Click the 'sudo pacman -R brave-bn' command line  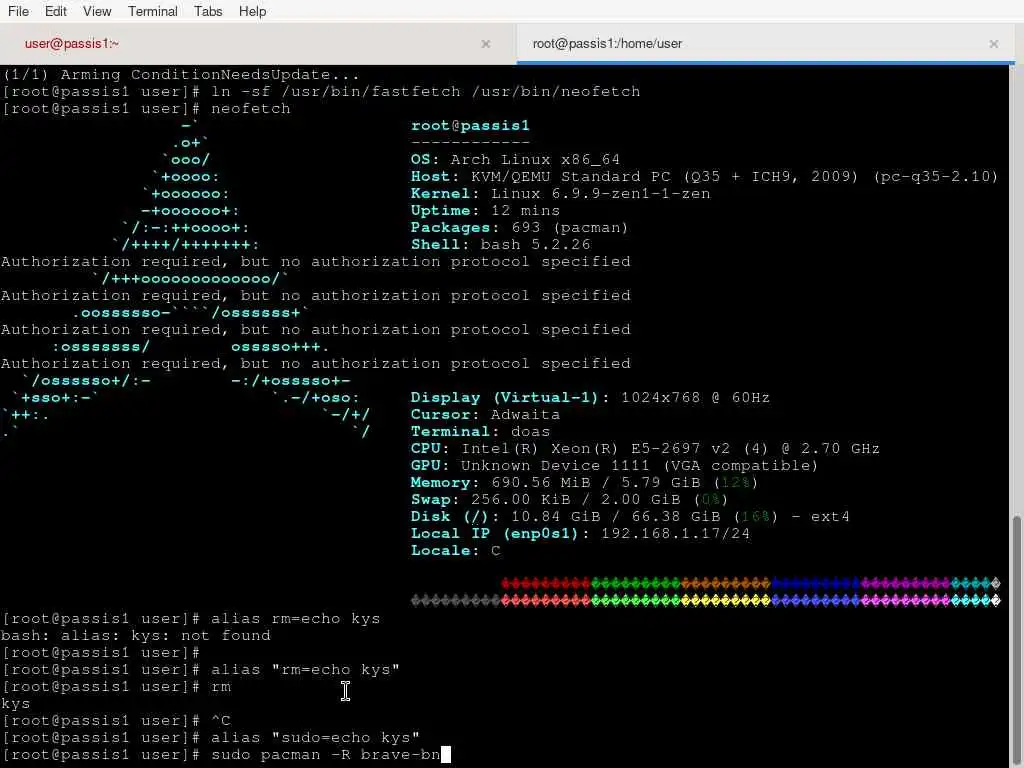(225, 754)
